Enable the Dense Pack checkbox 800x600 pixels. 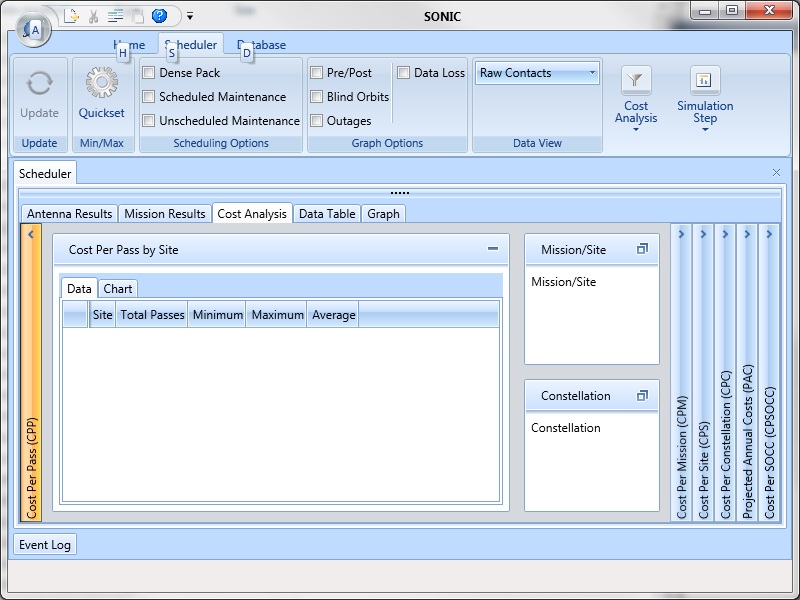click(148, 72)
